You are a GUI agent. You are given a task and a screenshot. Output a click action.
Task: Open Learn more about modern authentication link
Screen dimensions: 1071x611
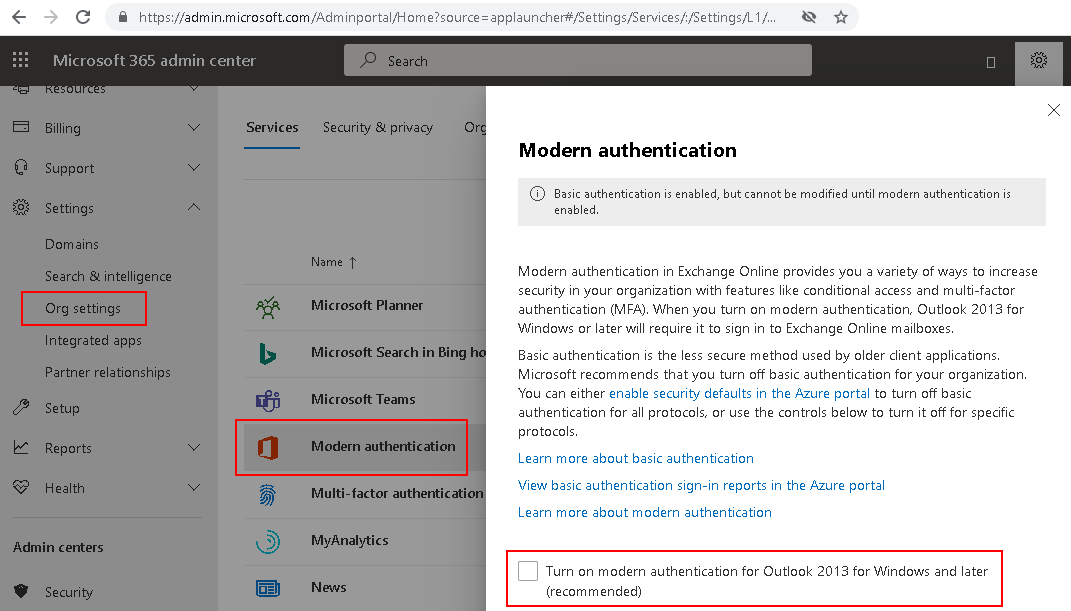point(644,513)
